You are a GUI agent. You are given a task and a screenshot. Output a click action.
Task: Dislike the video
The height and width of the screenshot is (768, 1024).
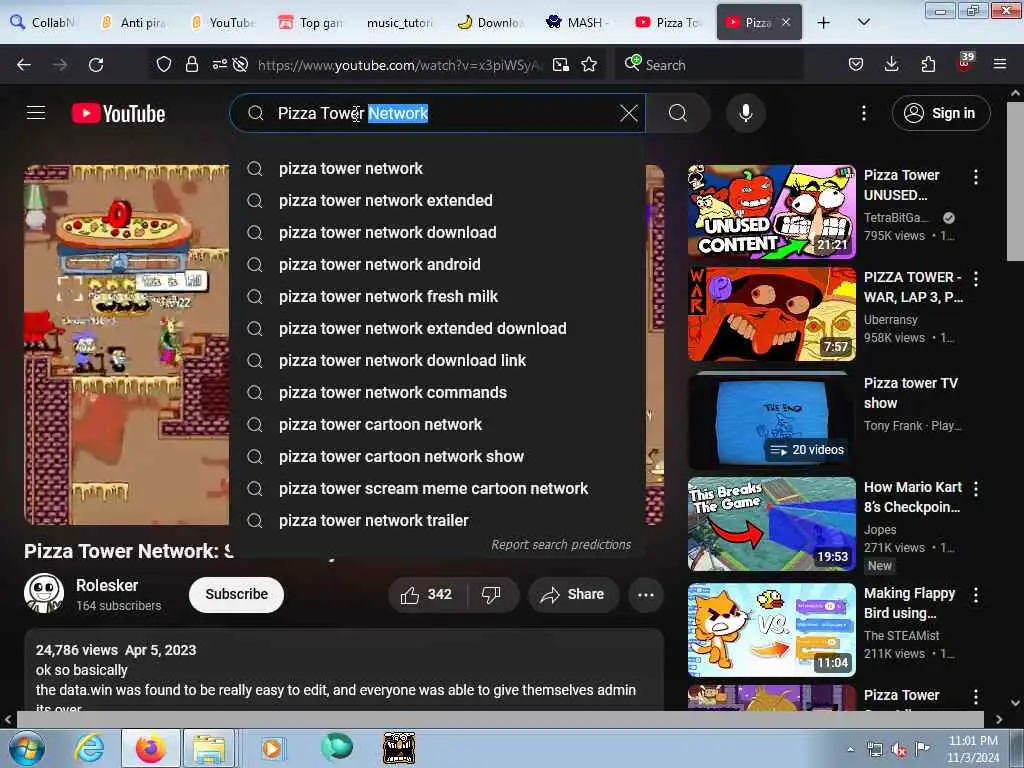tap(491, 594)
